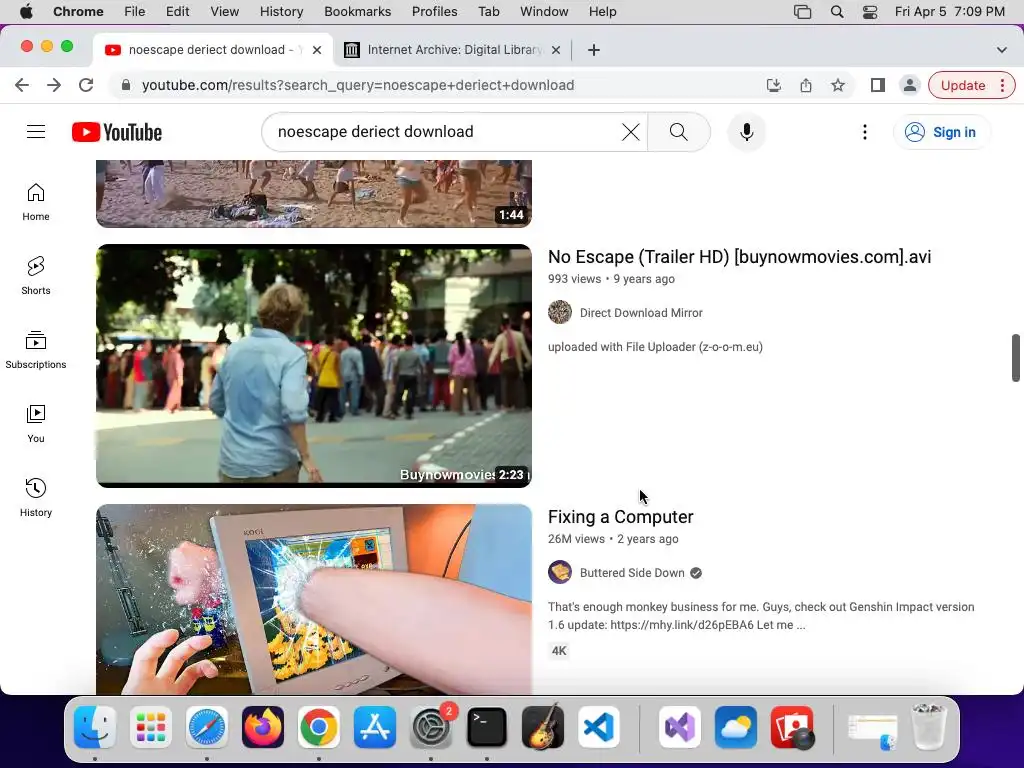Click the Sign in button
Screen dimensions: 1024x768
pos(941,132)
